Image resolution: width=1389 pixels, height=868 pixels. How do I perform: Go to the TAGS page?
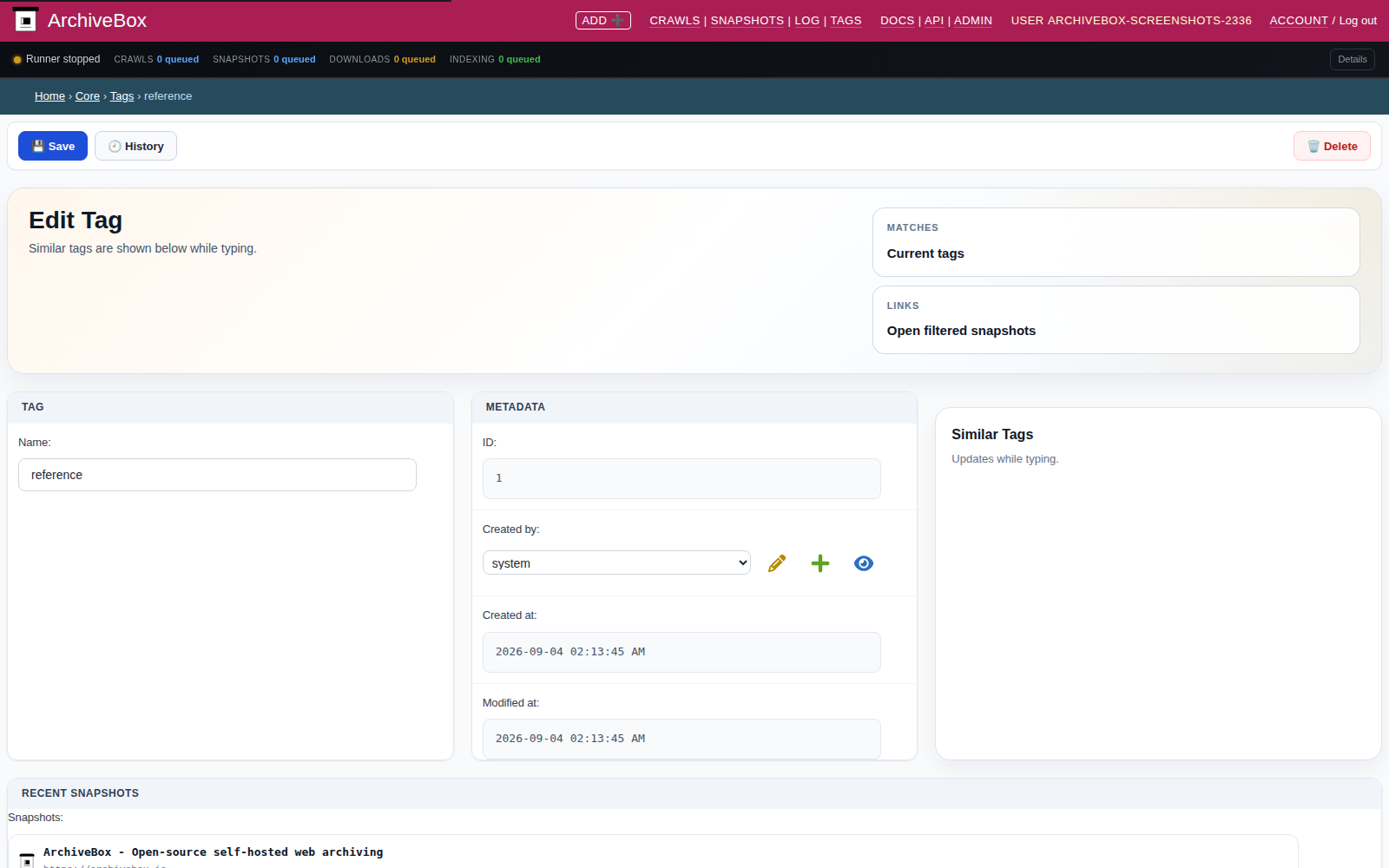pyautogui.click(x=846, y=21)
